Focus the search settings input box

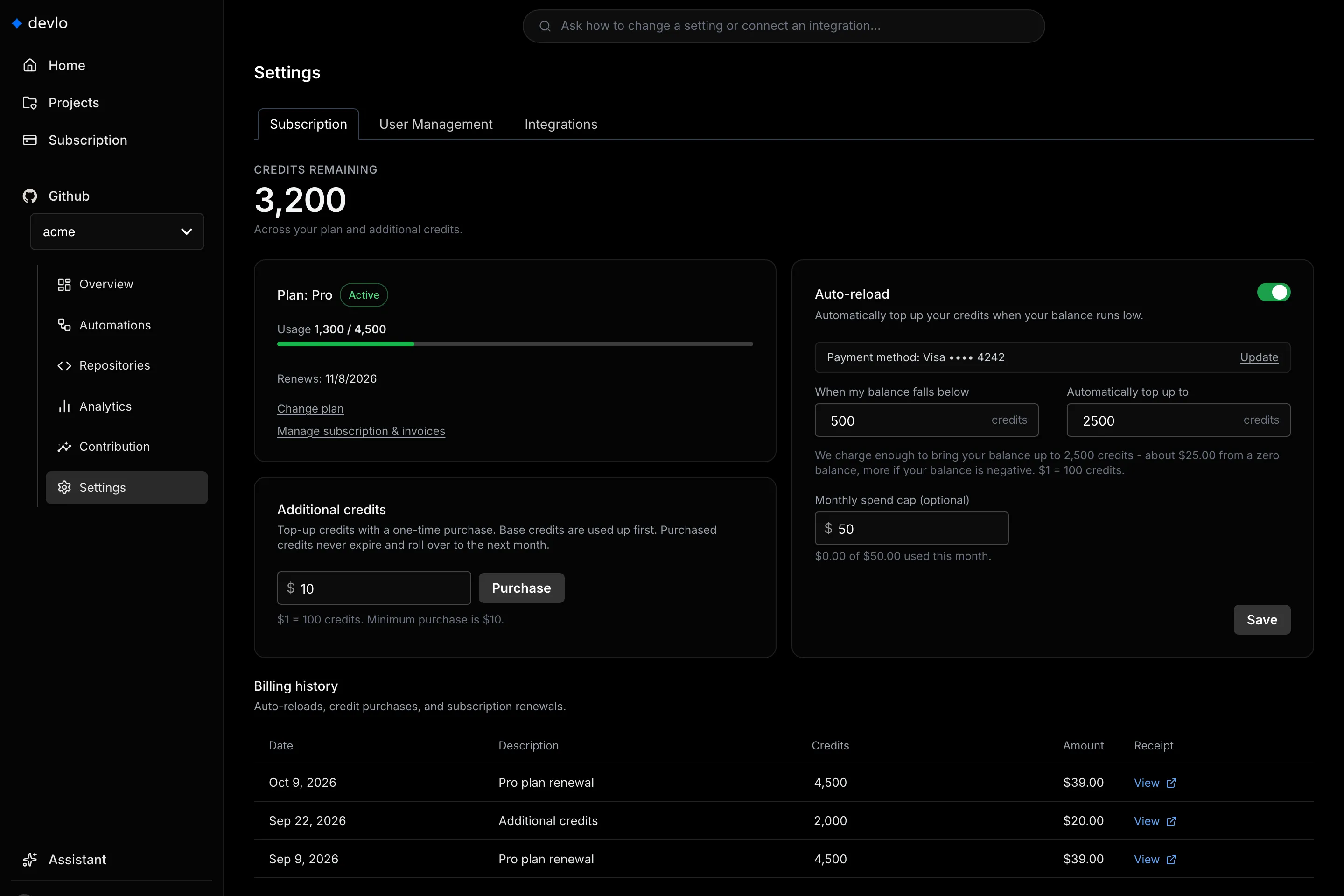coord(784,26)
